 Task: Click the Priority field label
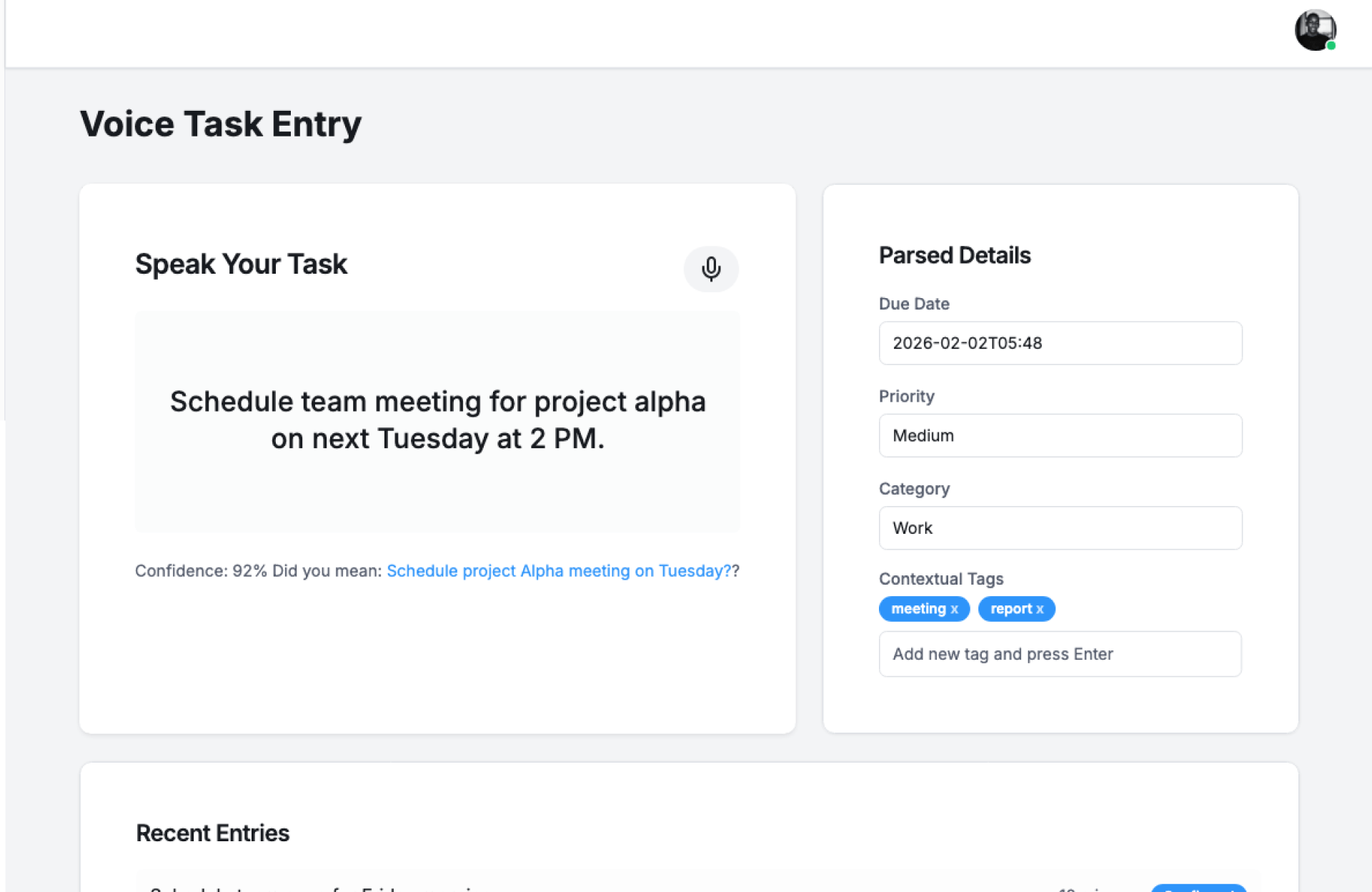pos(906,397)
